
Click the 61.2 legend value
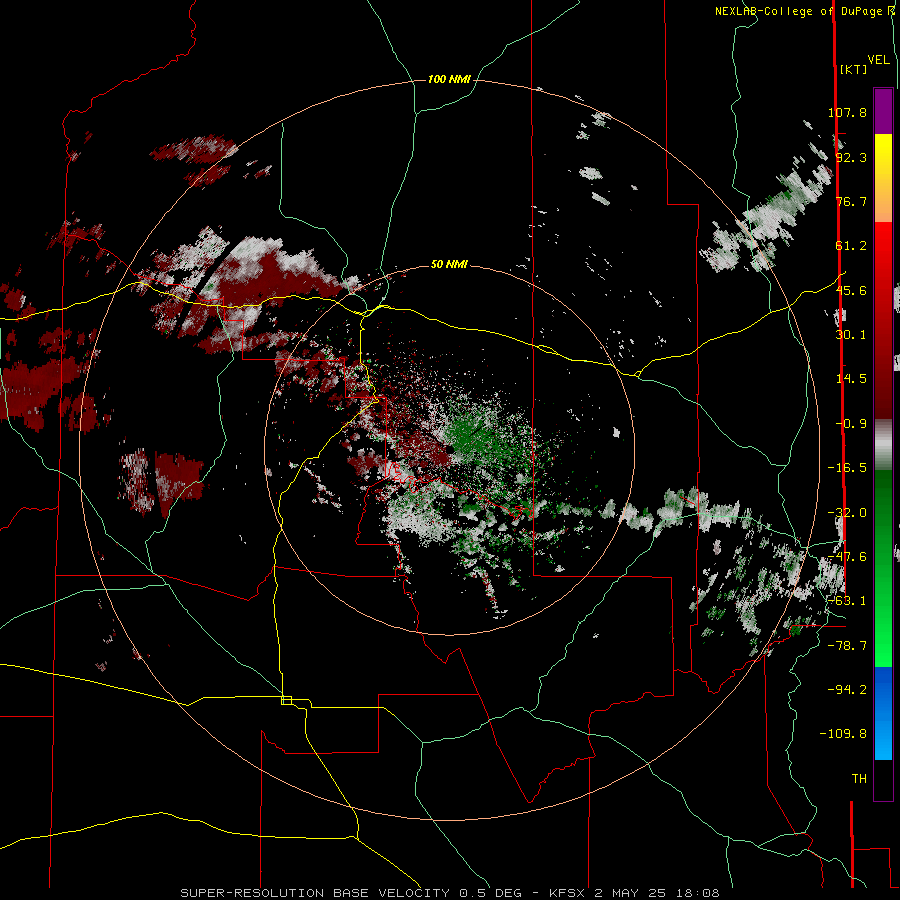pos(851,246)
